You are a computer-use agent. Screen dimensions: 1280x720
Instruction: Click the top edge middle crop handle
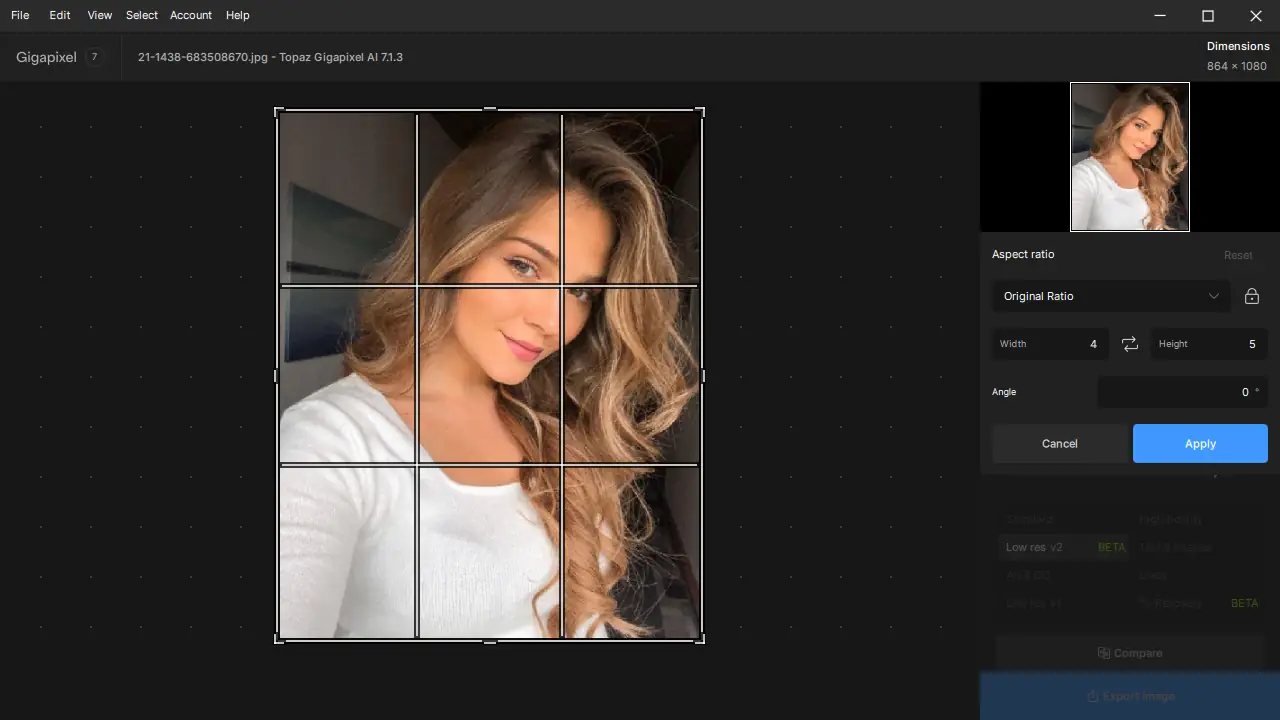pyautogui.click(x=490, y=109)
